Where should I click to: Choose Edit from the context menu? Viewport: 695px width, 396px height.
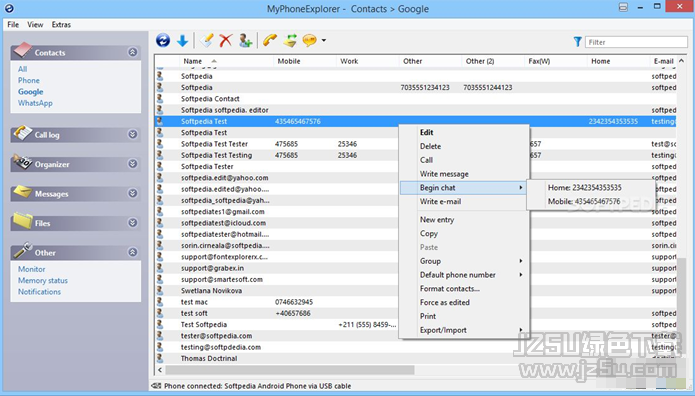pyautogui.click(x=464, y=132)
